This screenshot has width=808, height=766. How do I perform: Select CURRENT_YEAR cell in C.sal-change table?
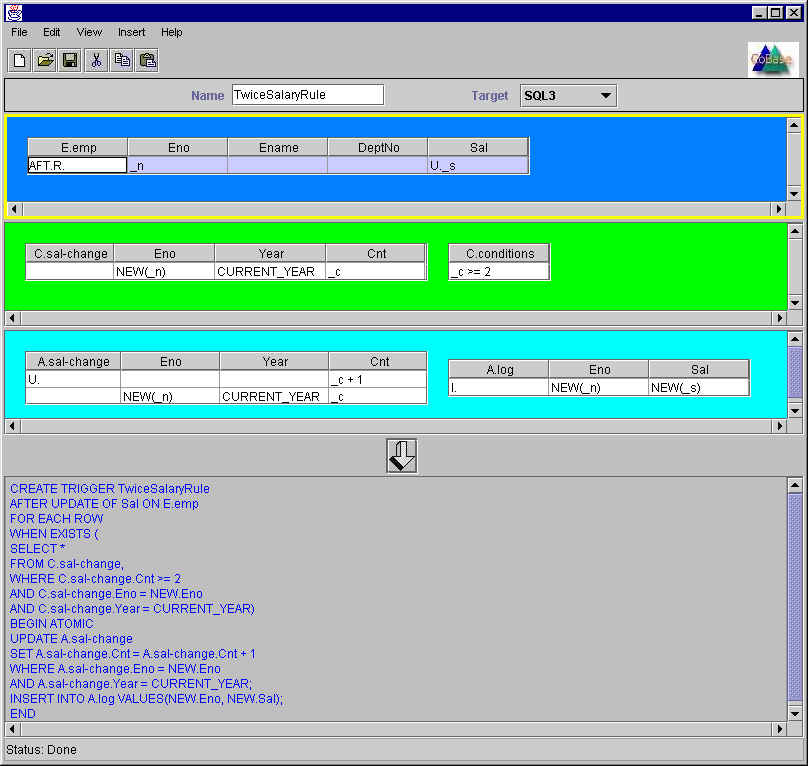click(270, 272)
